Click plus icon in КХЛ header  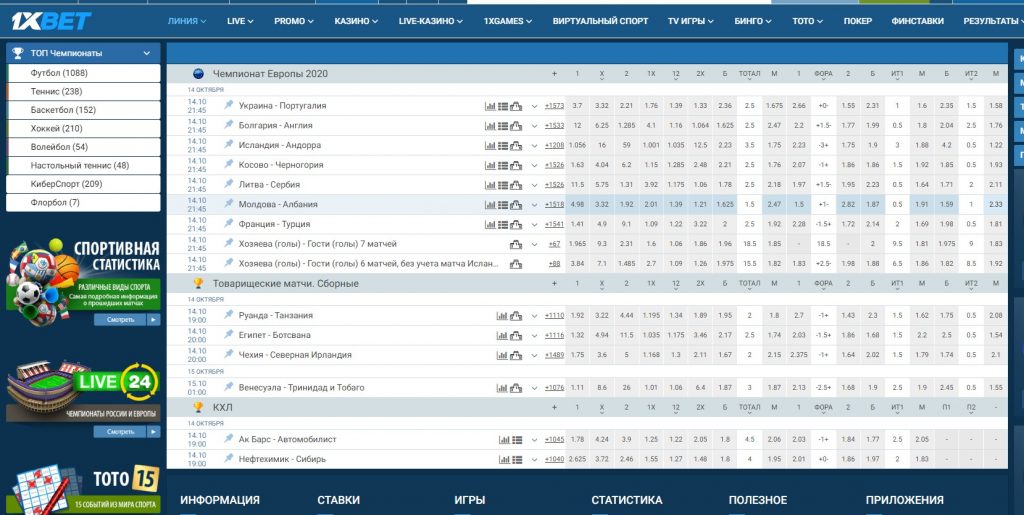point(554,407)
